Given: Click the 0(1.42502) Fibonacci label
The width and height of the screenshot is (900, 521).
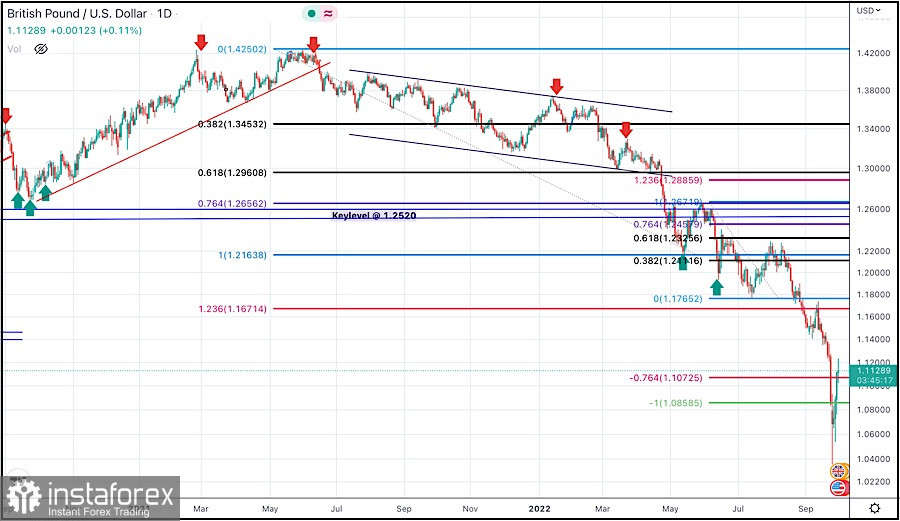Looking at the screenshot, I should pos(242,49).
